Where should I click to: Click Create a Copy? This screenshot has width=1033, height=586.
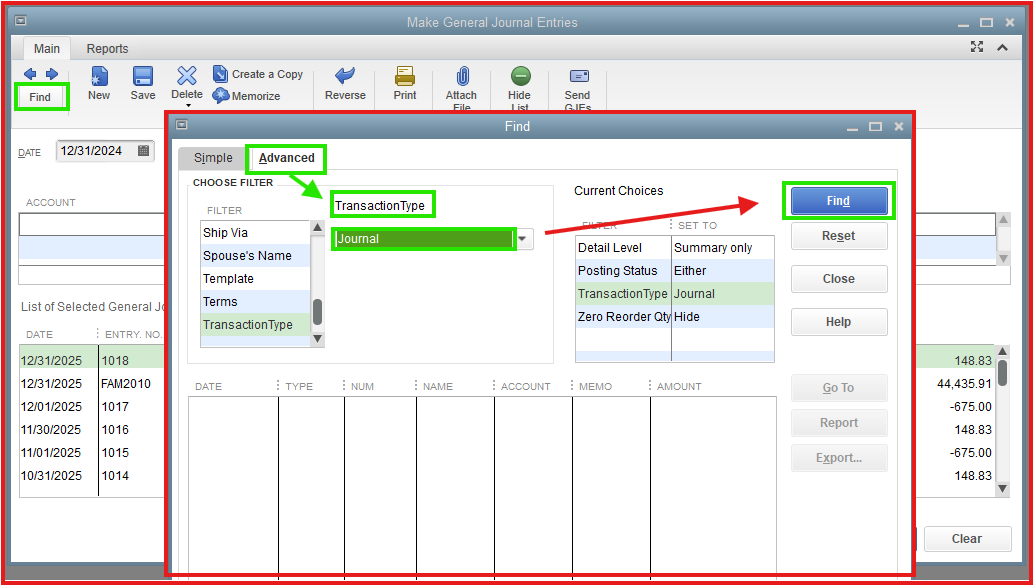click(x=258, y=74)
